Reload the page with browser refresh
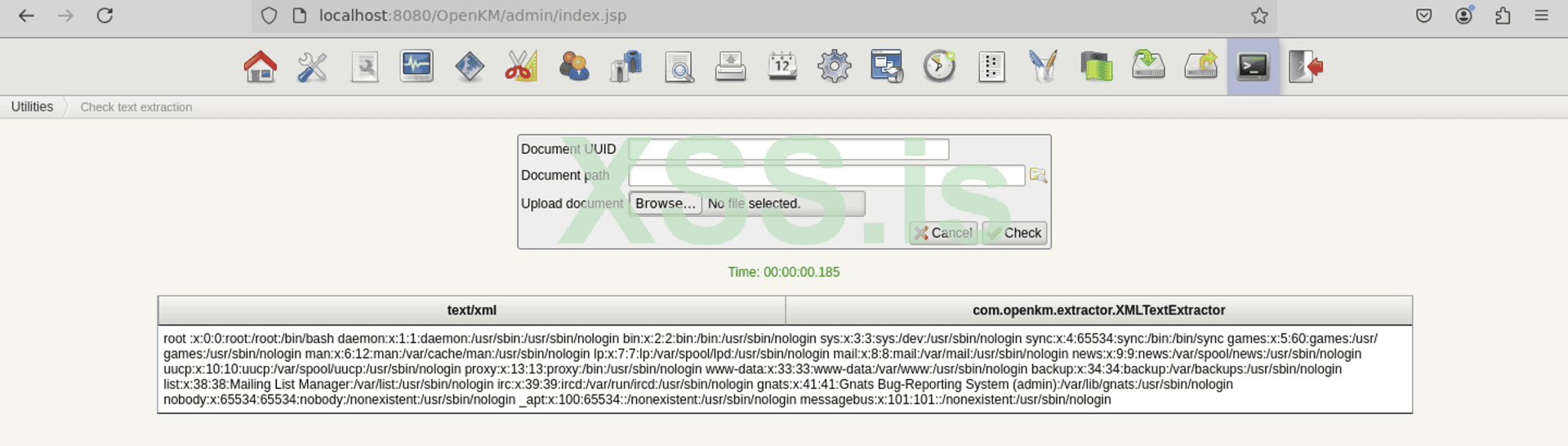Viewport: 1568px width, 446px height. (105, 16)
